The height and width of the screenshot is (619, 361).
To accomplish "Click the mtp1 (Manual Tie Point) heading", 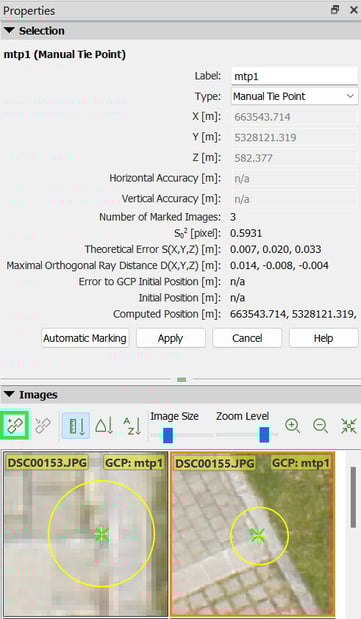I will coord(65,54).
